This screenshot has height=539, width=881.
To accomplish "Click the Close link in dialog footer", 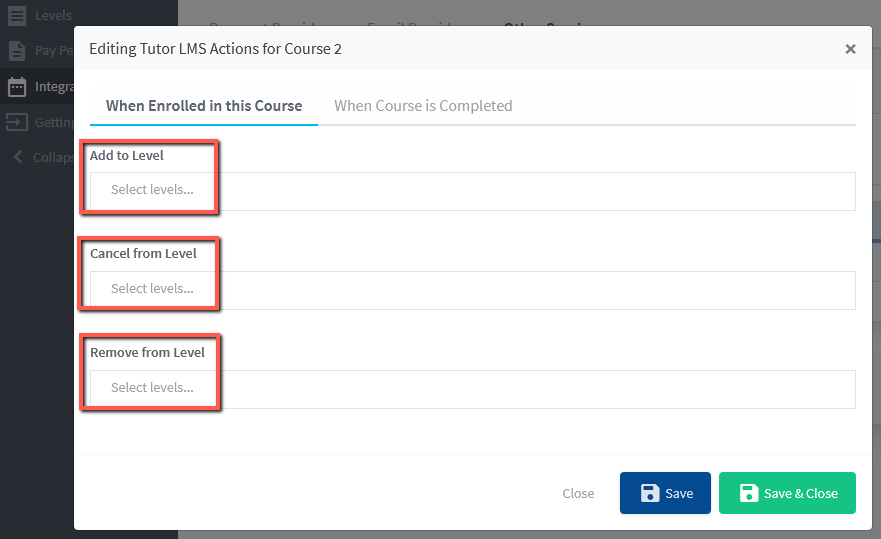I will coord(578,493).
